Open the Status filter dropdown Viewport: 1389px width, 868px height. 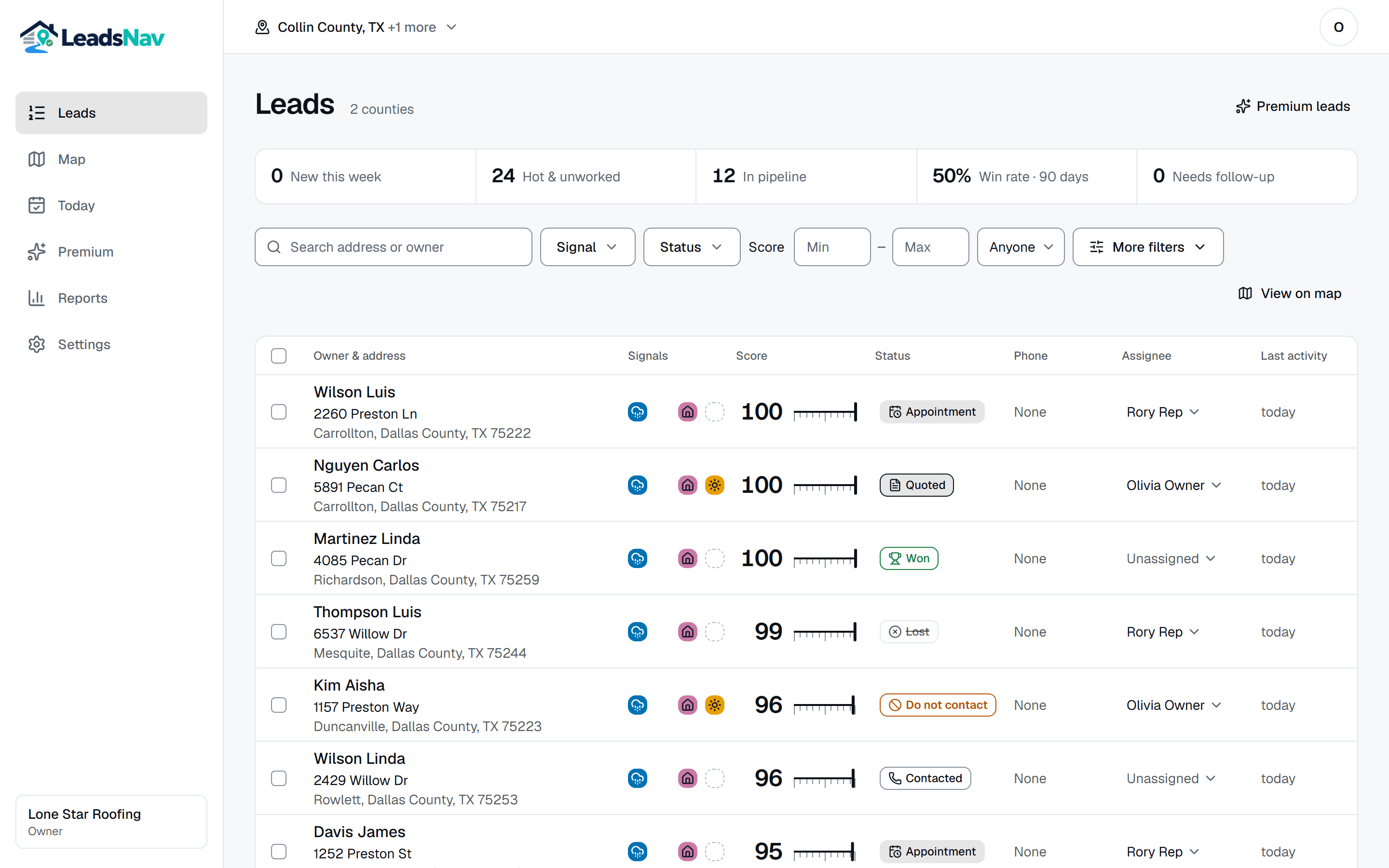[691, 247]
